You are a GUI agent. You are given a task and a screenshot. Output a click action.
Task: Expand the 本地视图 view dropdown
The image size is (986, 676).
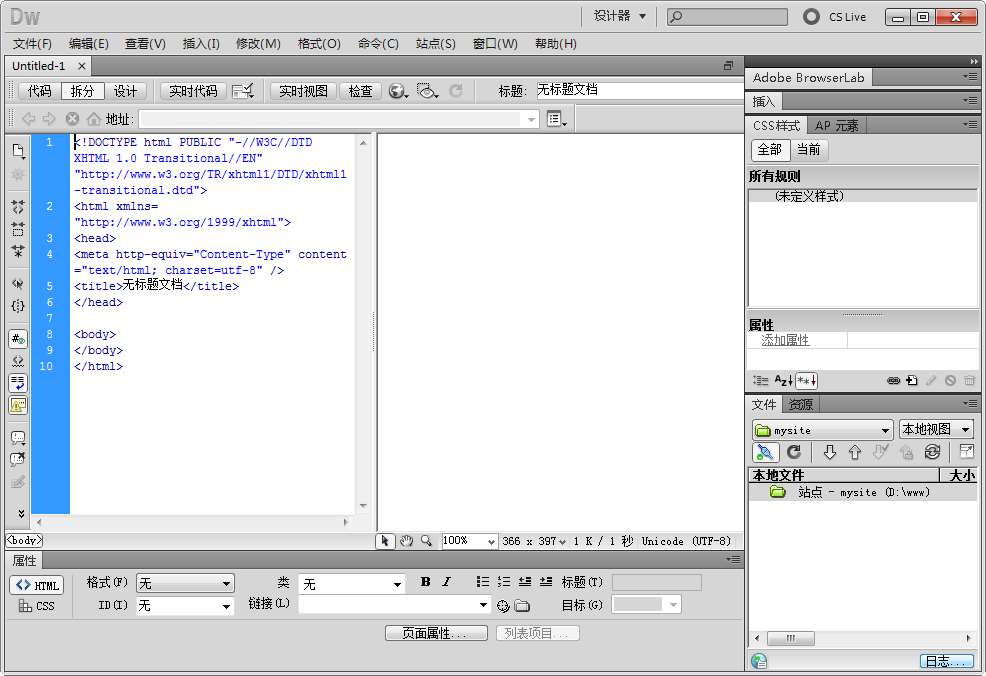935,429
